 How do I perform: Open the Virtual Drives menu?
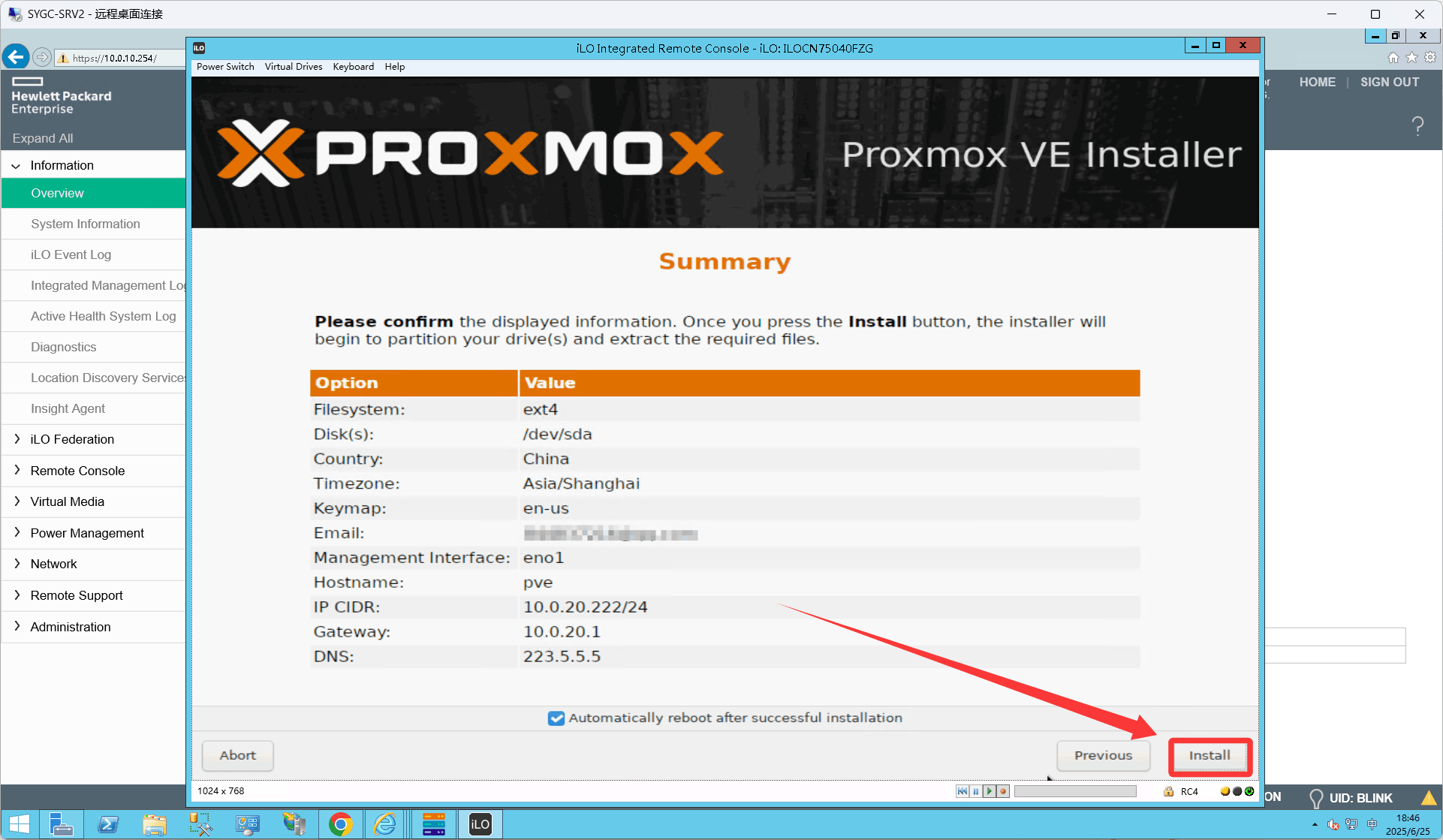point(294,67)
